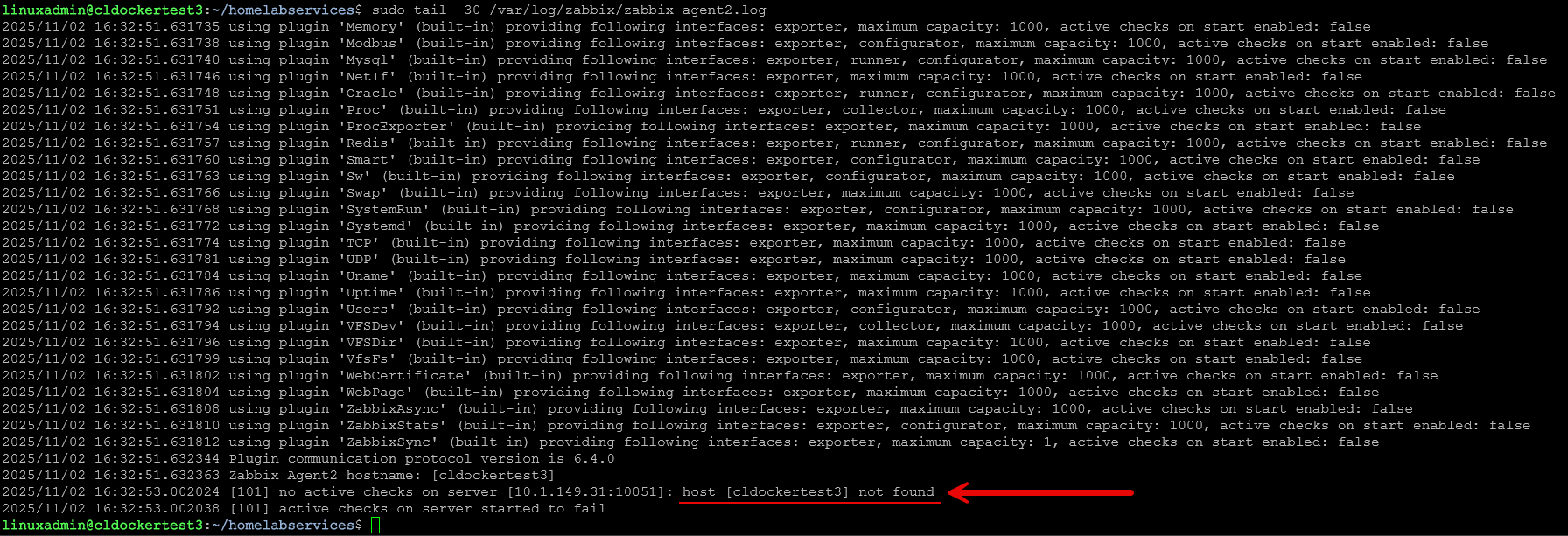
Task: Click the 'ZabbixSync' plugin name
Action: point(388,442)
